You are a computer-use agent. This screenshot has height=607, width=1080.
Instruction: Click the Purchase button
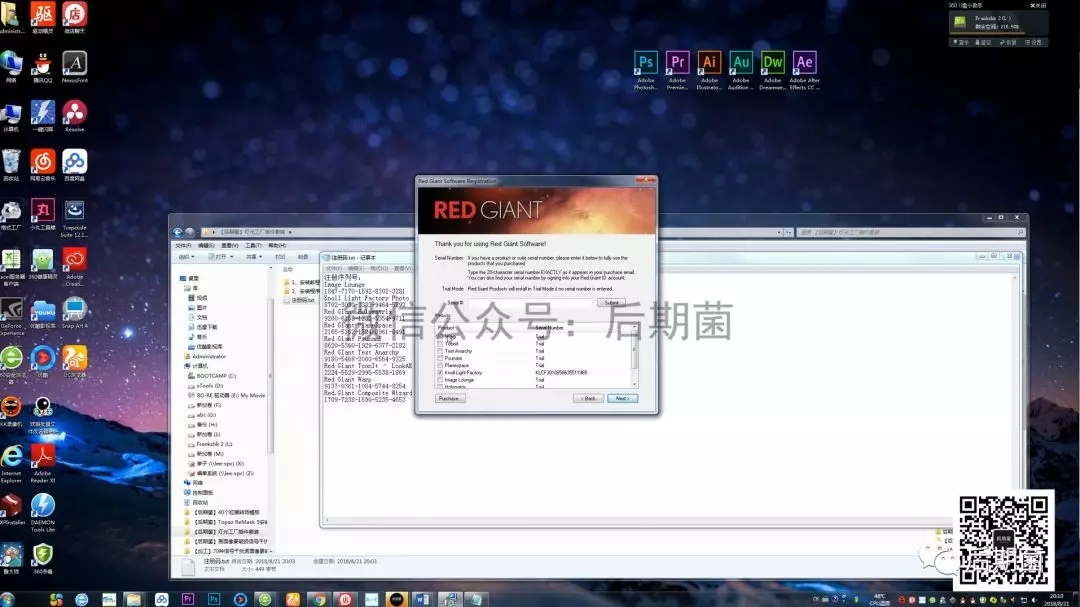[x=450, y=398]
